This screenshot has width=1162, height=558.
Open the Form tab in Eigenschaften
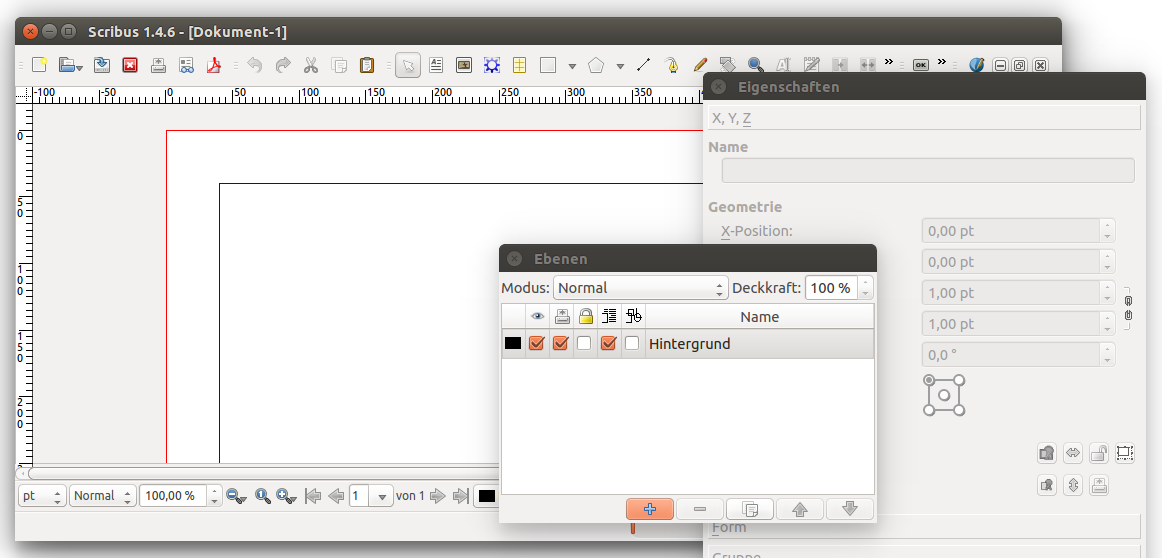(923, 528)
